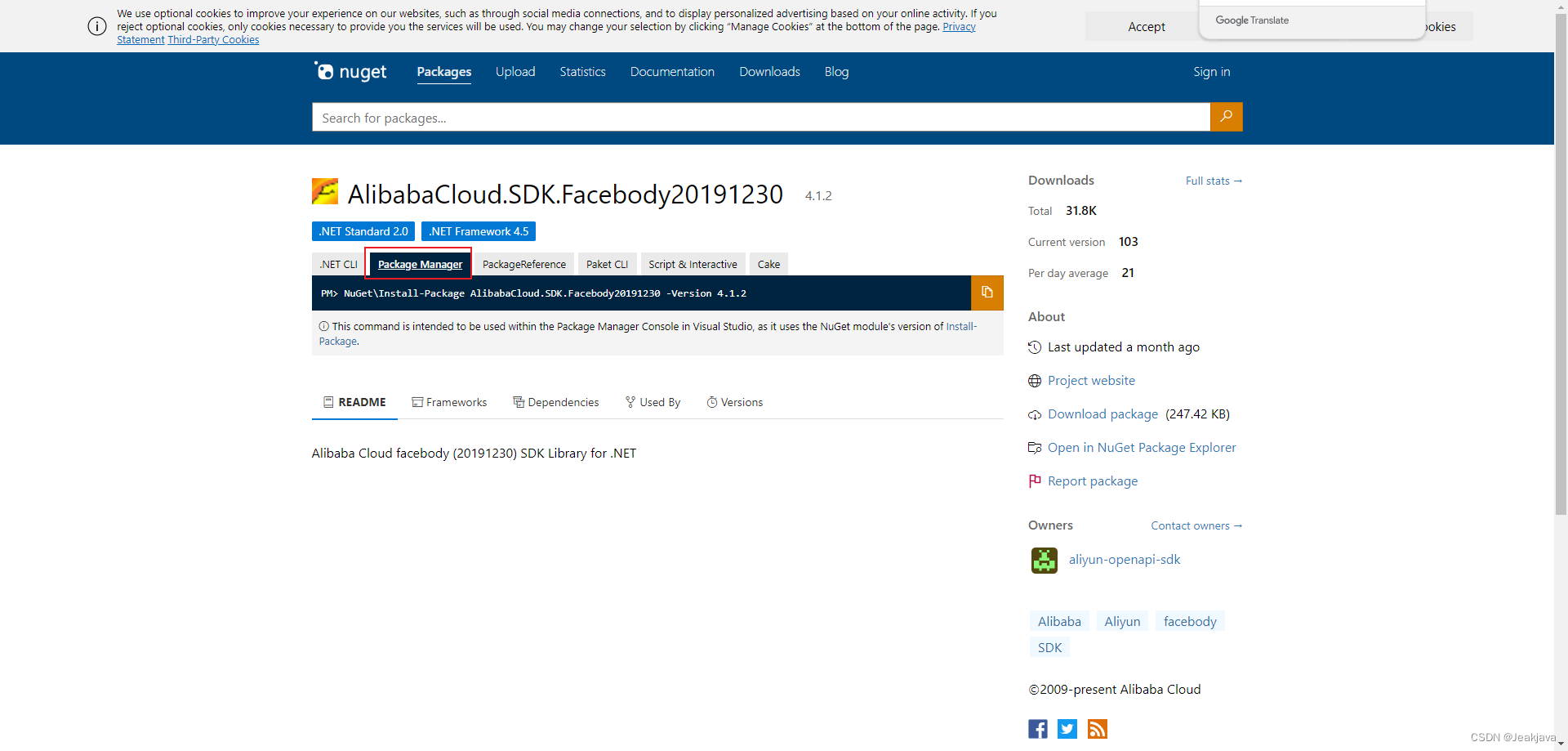Click the Google Translate popup
Image resolution: width=1568 pixels, height=751 pixels.
(x=1312, y=20)
